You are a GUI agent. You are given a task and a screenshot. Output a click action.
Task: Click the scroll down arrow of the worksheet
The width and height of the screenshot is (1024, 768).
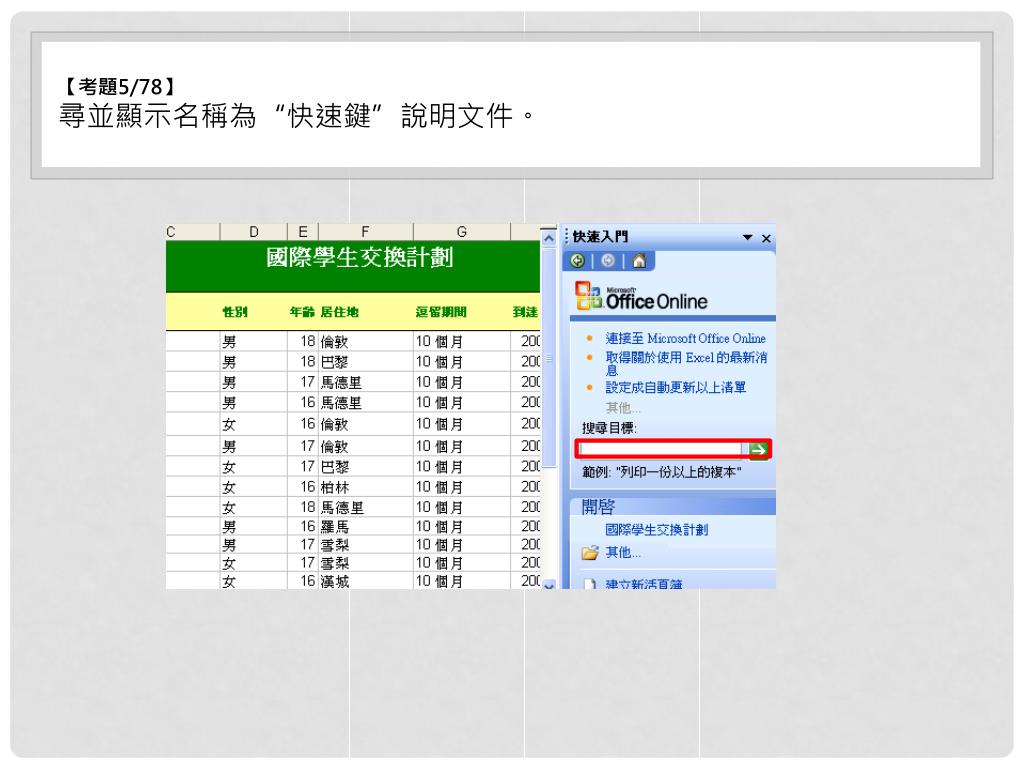(549, 584)
